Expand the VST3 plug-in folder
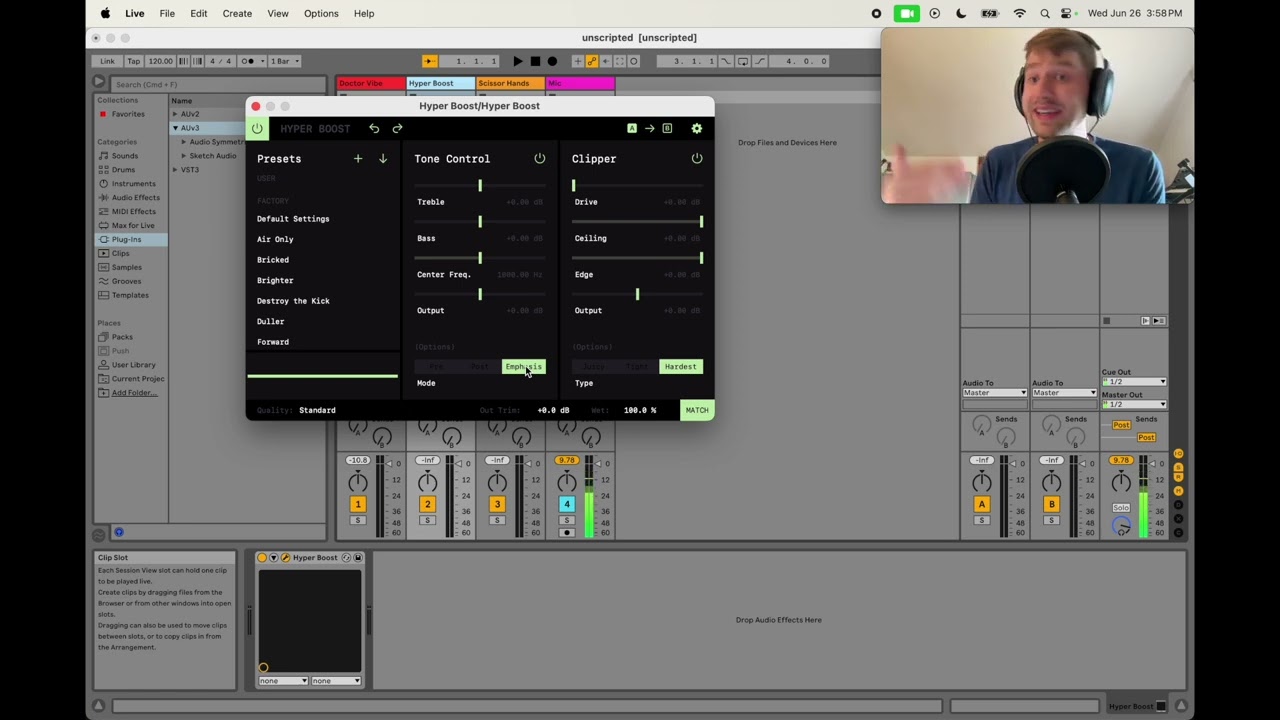 (175, 170)
